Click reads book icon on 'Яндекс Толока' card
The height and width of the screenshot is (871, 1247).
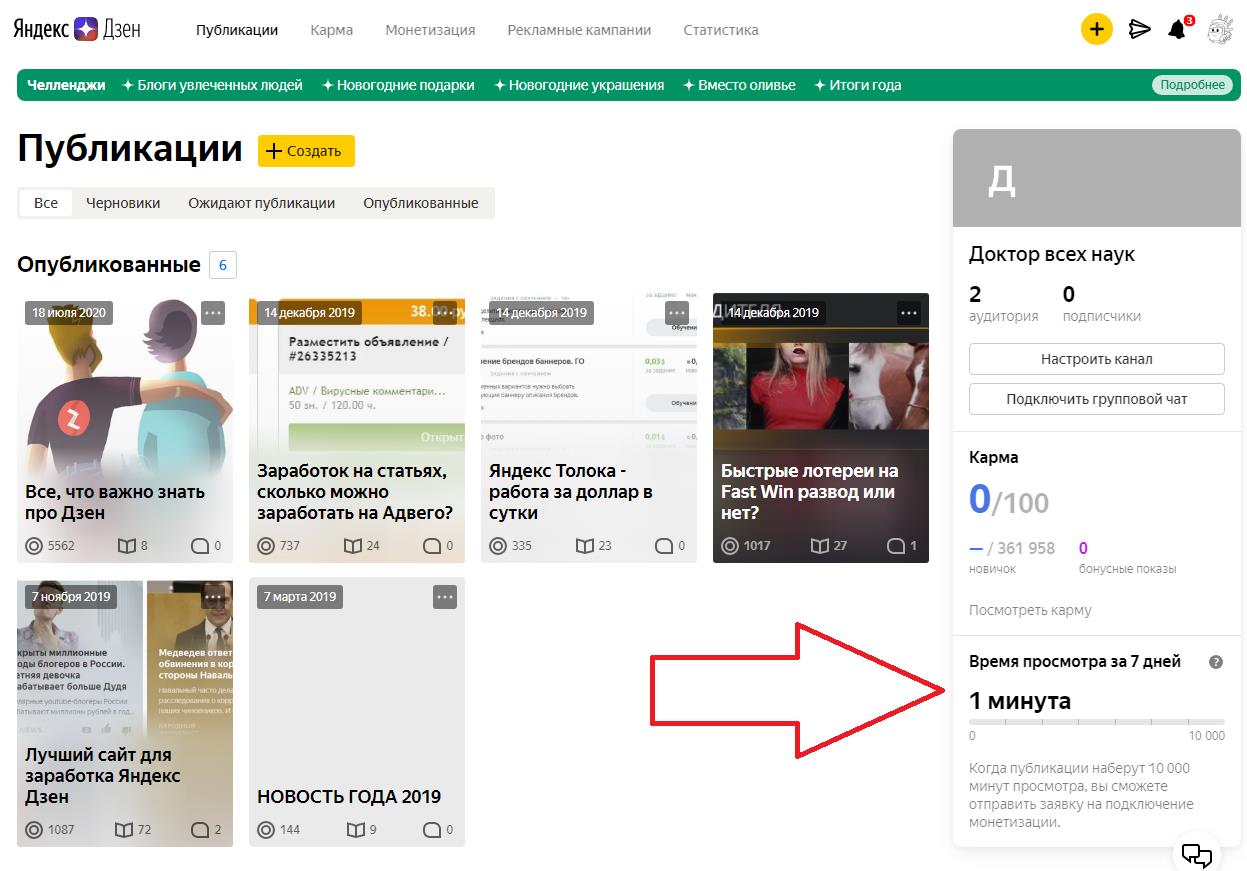585,546
